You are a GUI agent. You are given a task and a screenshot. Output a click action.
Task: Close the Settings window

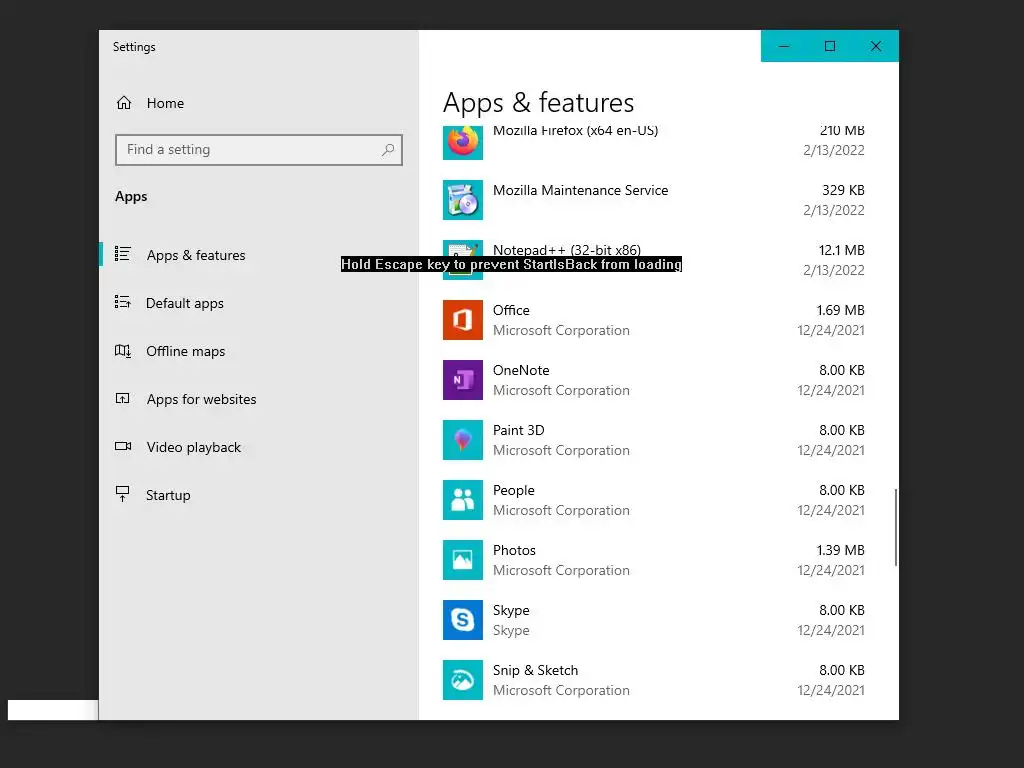[x=876, y=46]
